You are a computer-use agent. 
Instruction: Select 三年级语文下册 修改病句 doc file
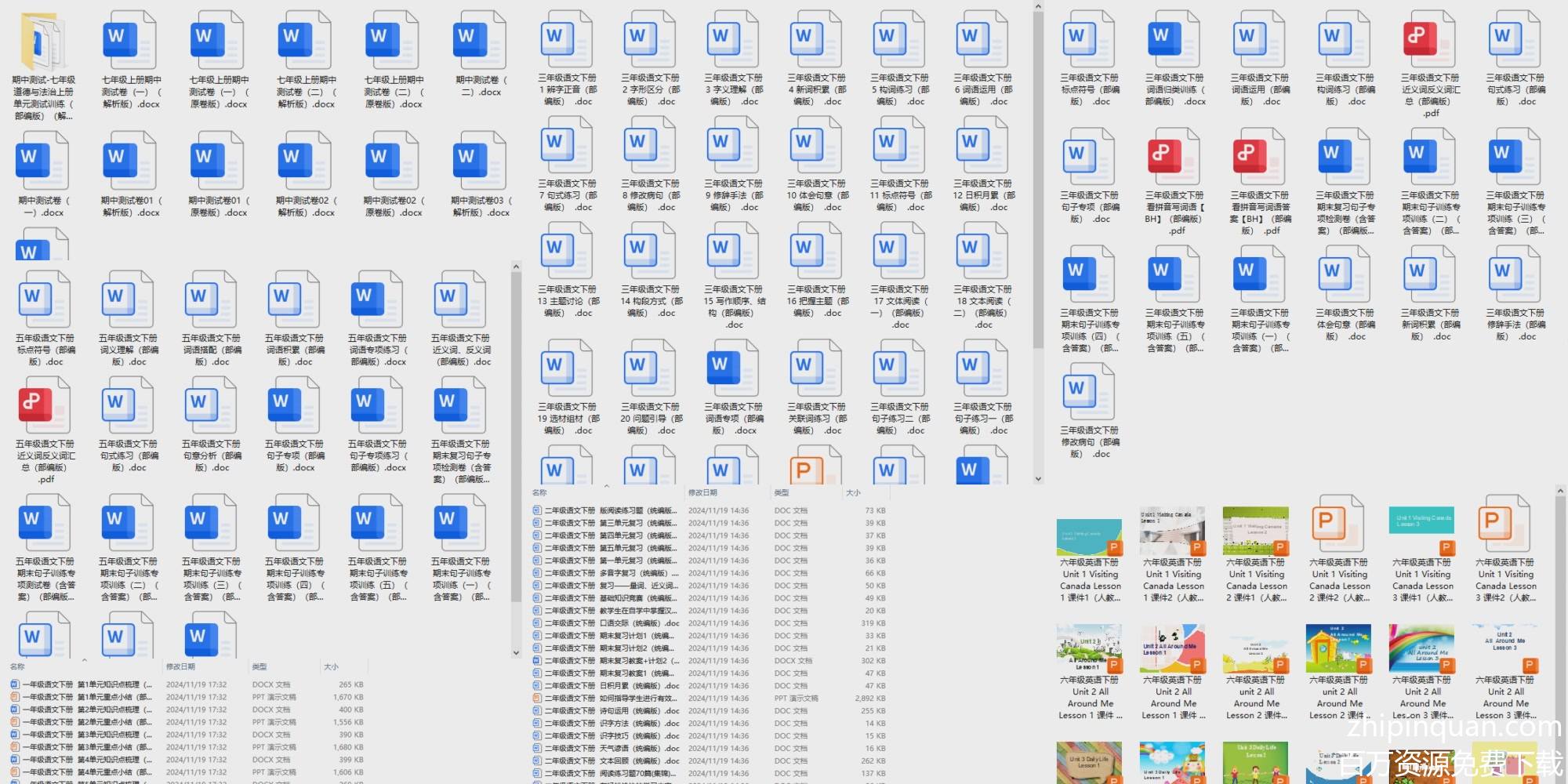(x=1088, y=392)
